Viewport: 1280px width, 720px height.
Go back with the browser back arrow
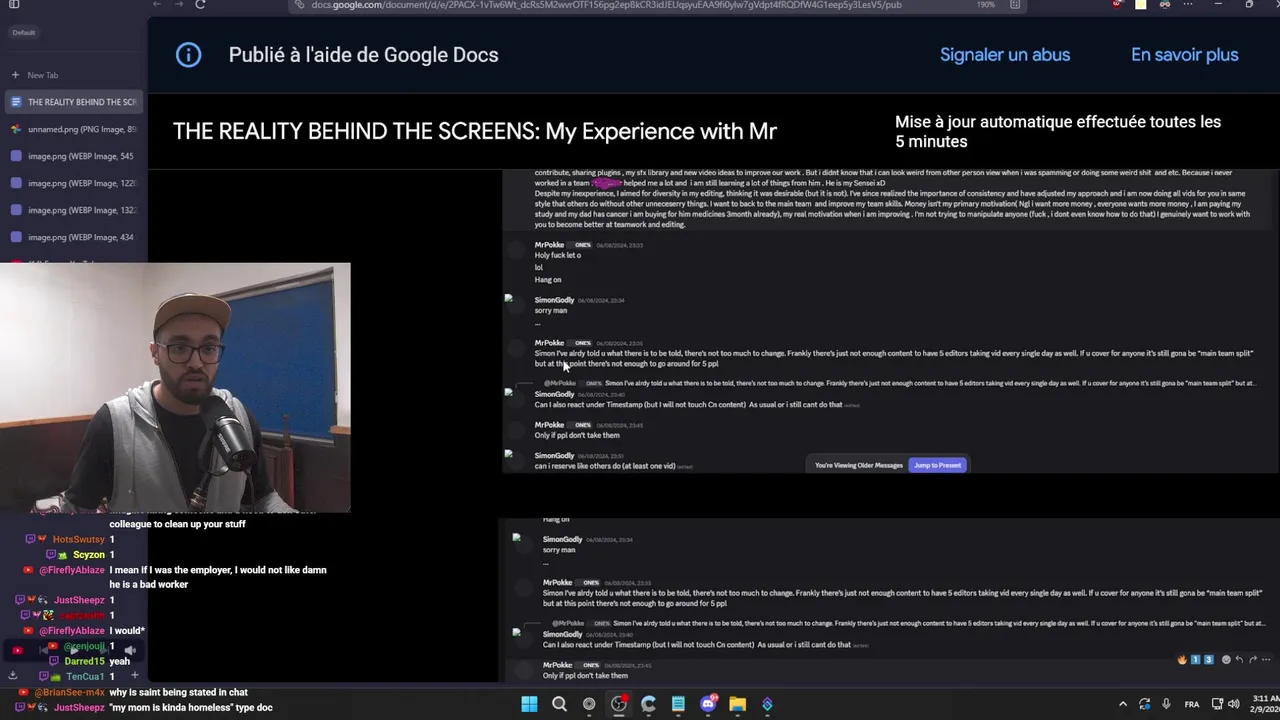156,5
